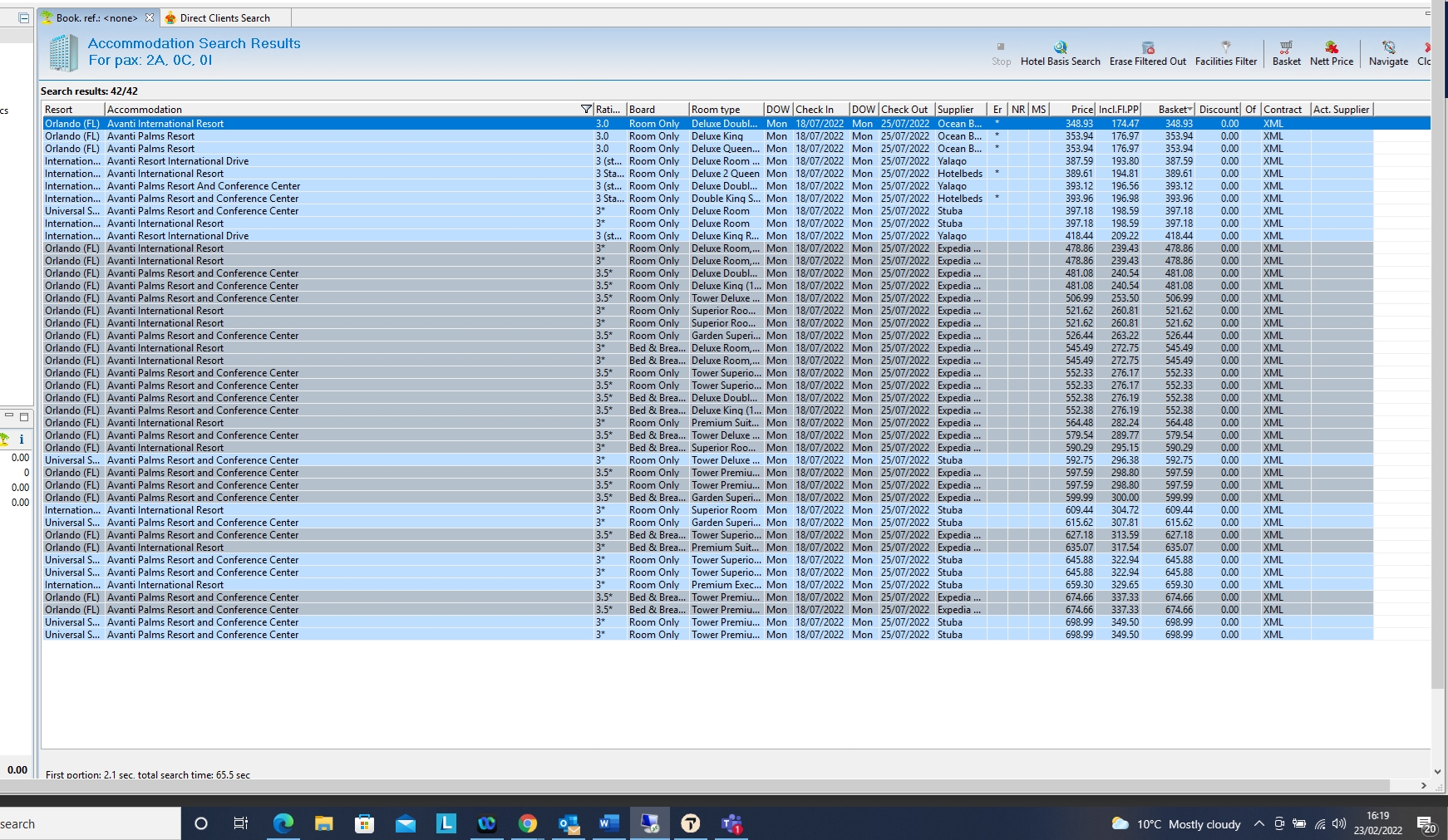This screenshot has height=840, width=1448.
Task: Open the Facilities Filter funnel tool
Action: [1226, 53]
